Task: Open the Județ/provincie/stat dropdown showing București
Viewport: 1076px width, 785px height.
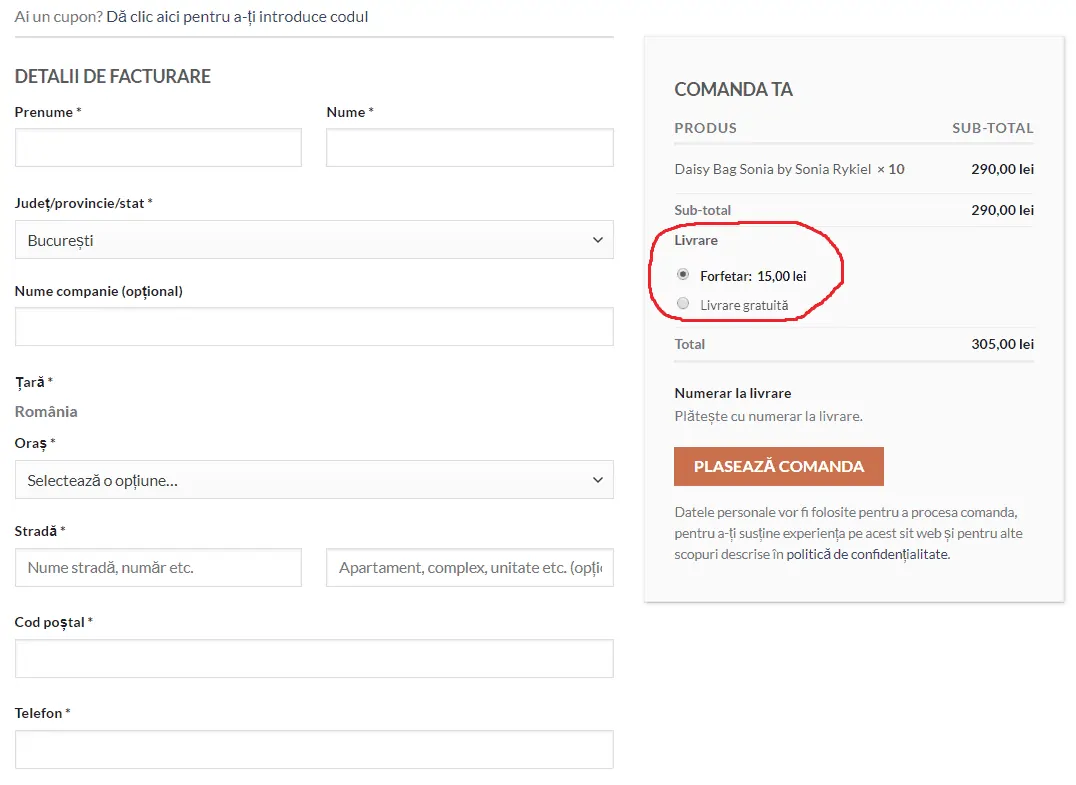Action: 314,239
